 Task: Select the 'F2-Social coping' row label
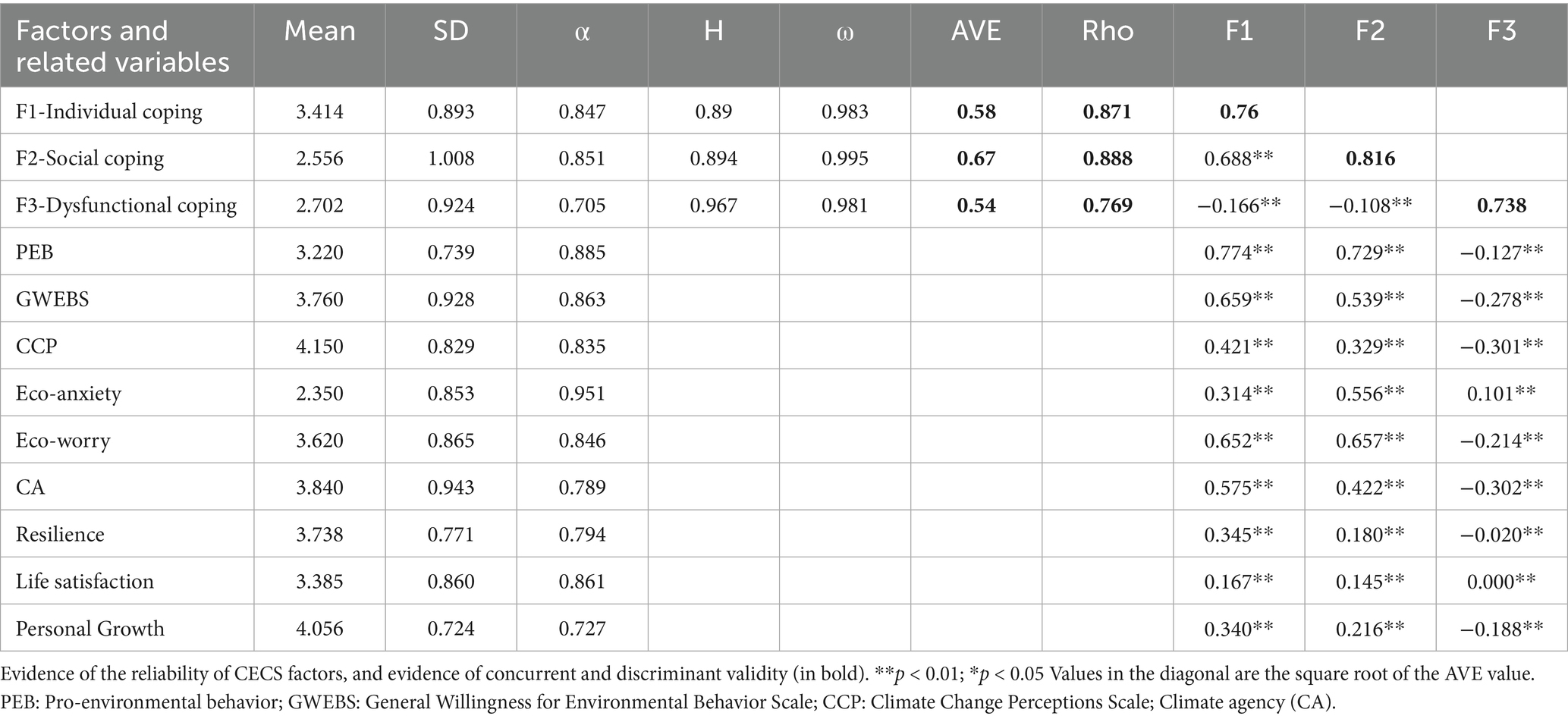click(x=90, y=159)
